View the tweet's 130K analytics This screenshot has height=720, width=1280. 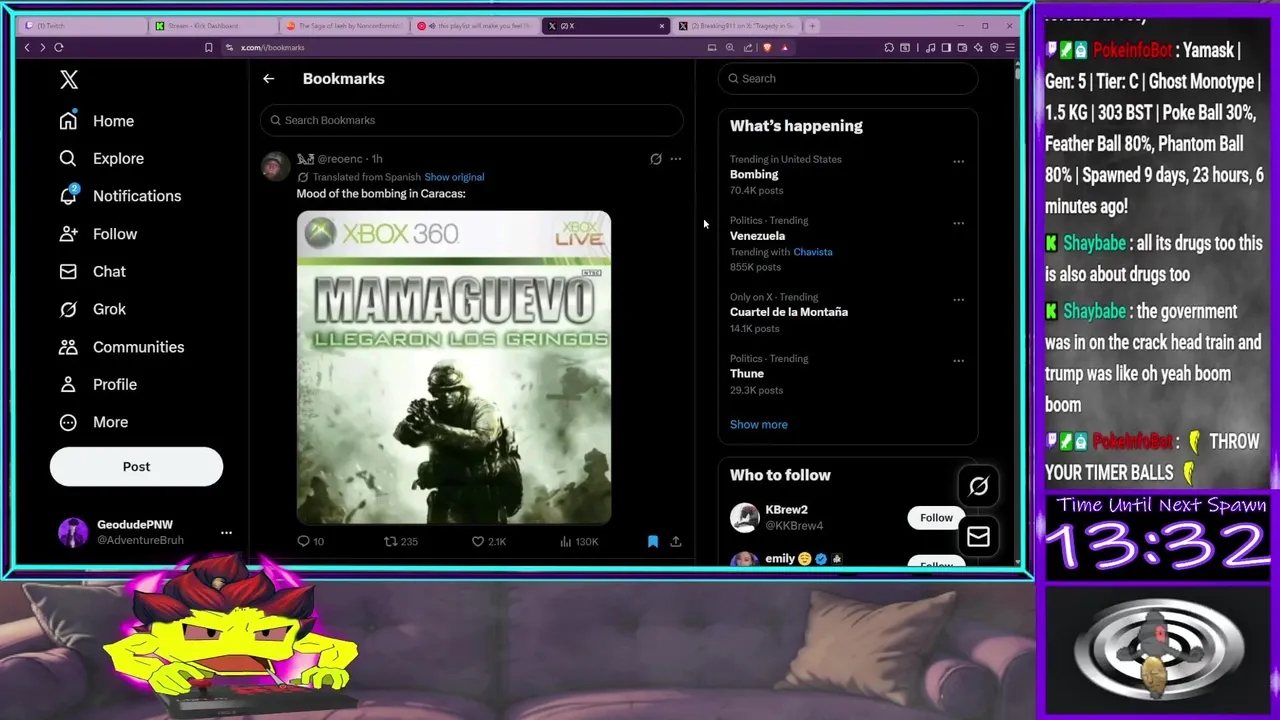click(579, 541)
